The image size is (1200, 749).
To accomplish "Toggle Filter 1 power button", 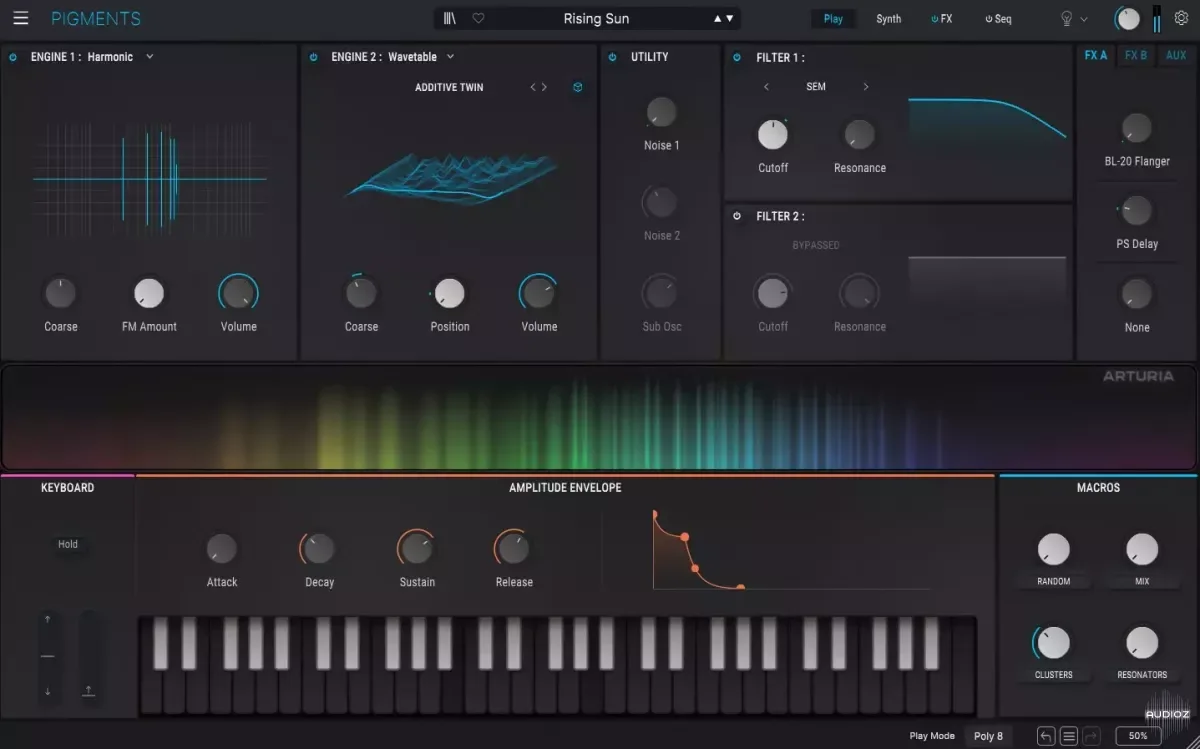I will click(737, 57).
